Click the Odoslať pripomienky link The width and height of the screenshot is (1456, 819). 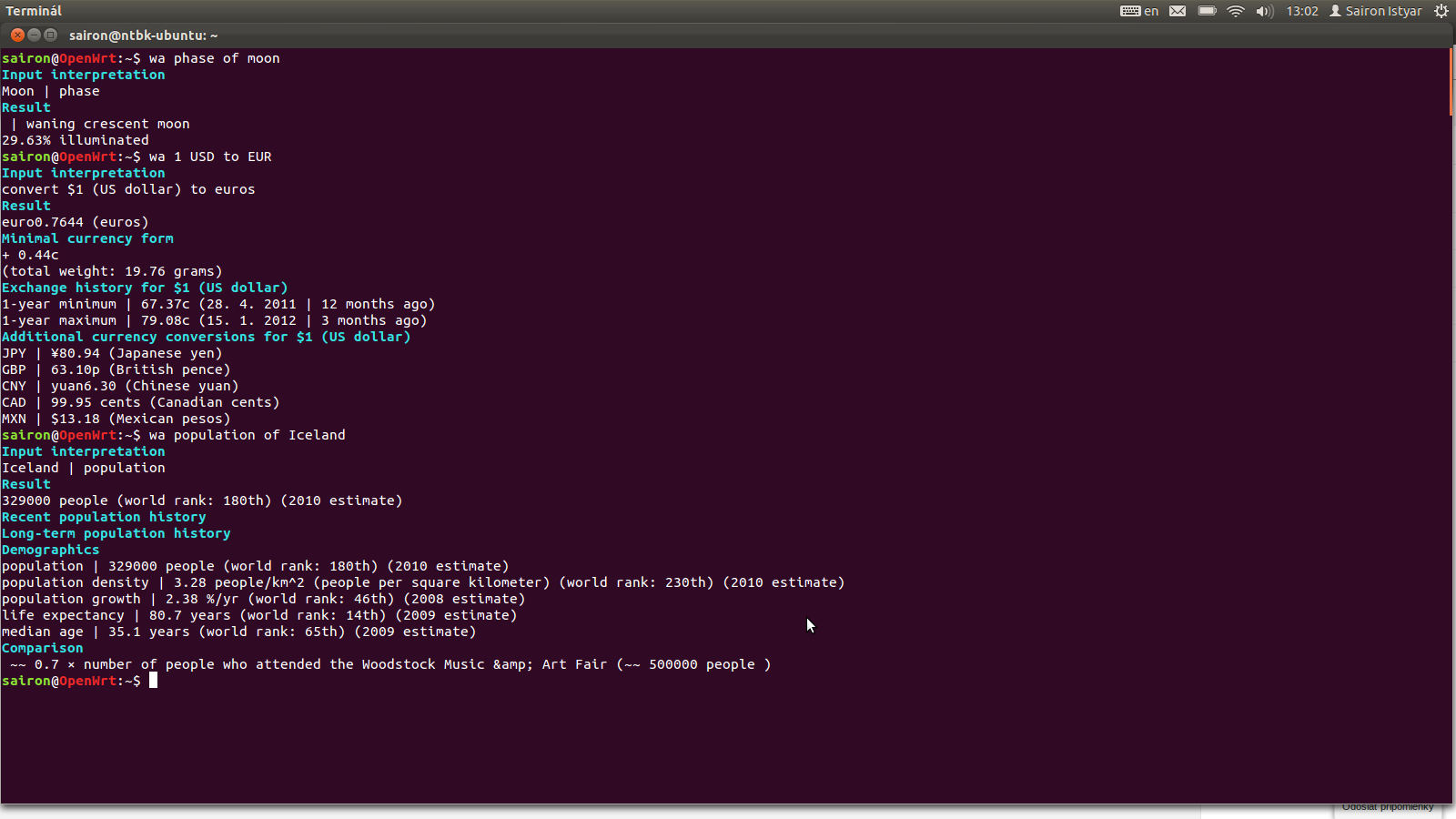pyautogui.click(x=1387, y=805)
